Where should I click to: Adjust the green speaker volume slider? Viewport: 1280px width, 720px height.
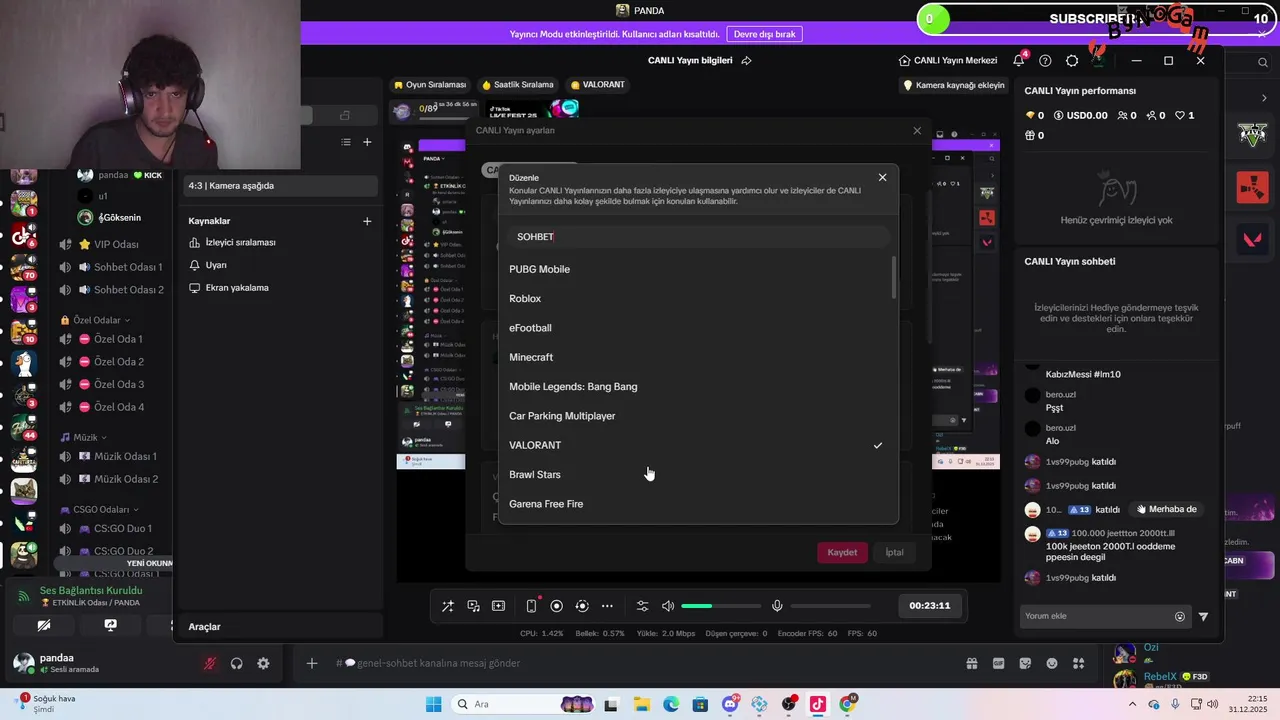(x=720, y=606)
